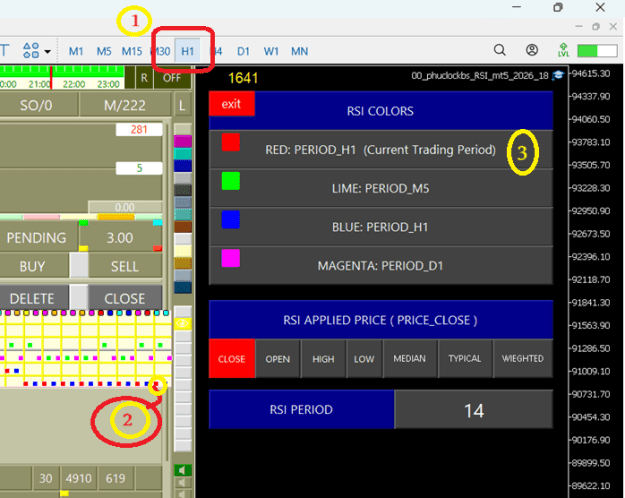Click the RSI period value field 14

(474, 410)
